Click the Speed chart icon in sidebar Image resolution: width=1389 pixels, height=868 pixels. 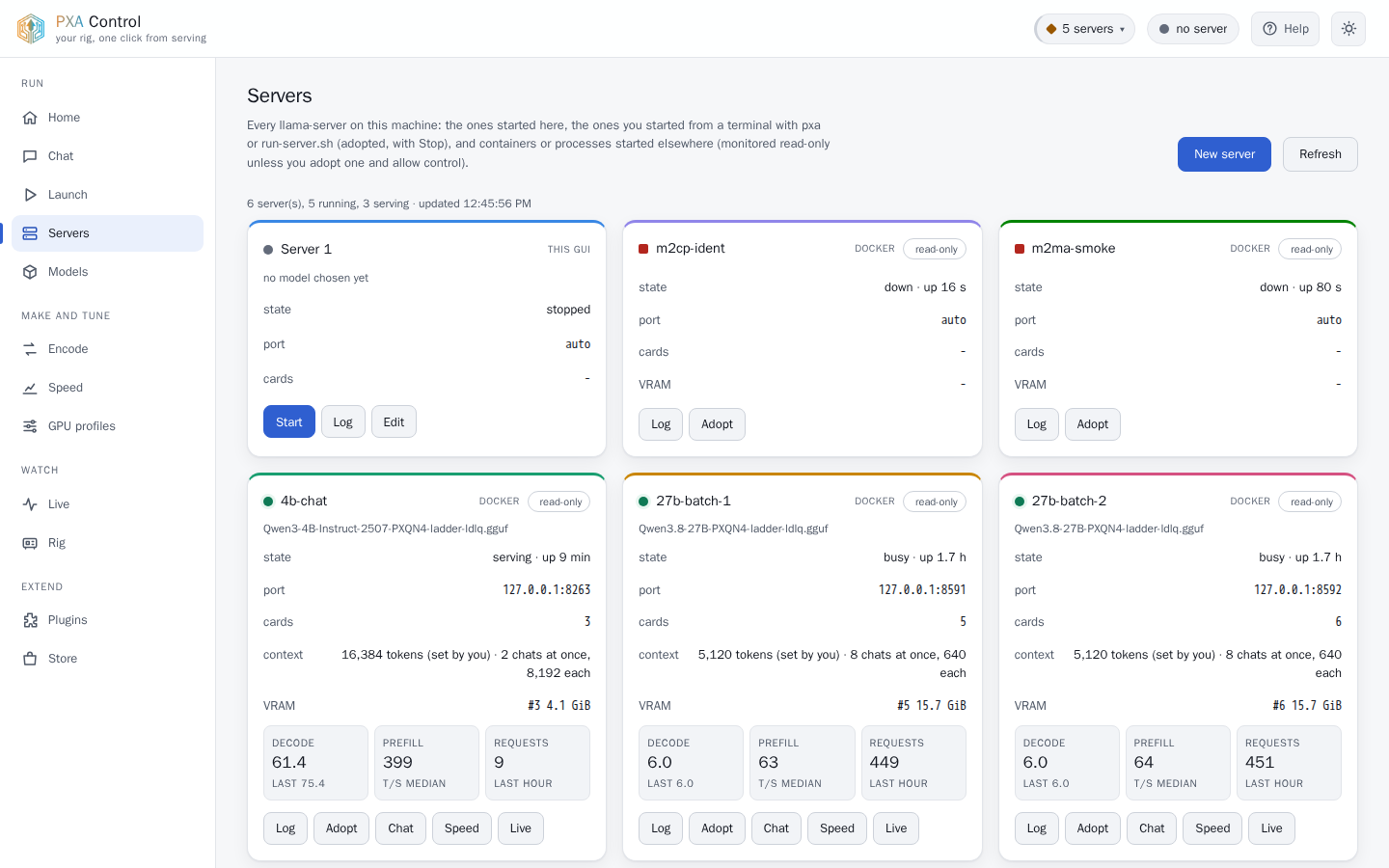30,388
